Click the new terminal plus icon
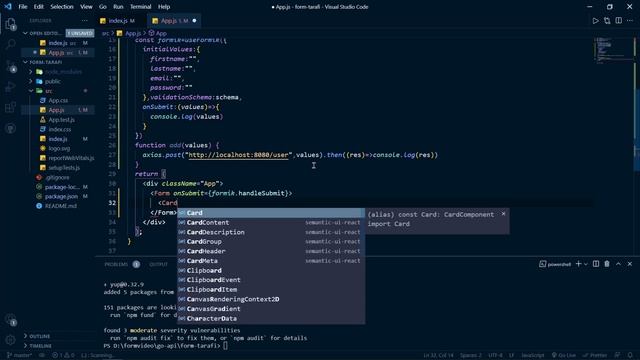 point(578,264)
